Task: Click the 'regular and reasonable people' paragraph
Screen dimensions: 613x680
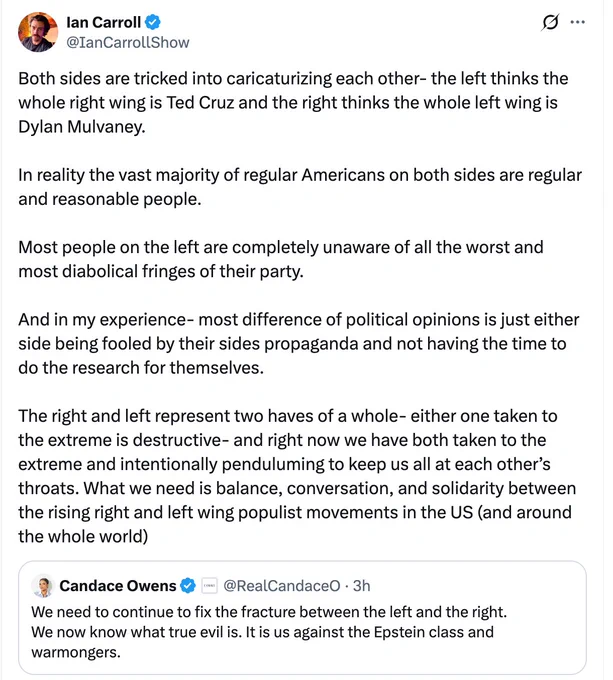Action: click(x=300, y=187)
